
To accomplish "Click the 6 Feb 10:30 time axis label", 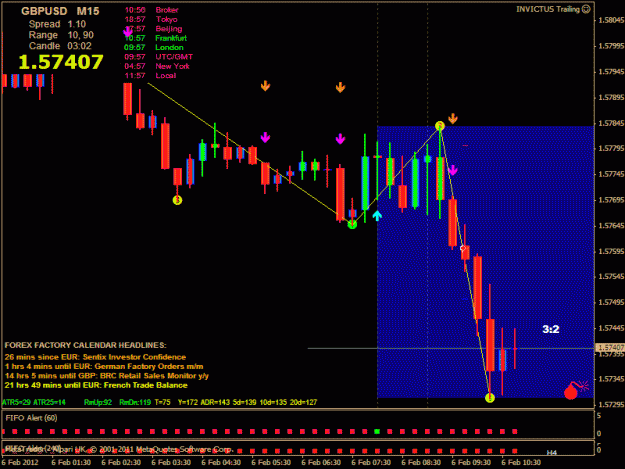I will [x=521, y=462].
